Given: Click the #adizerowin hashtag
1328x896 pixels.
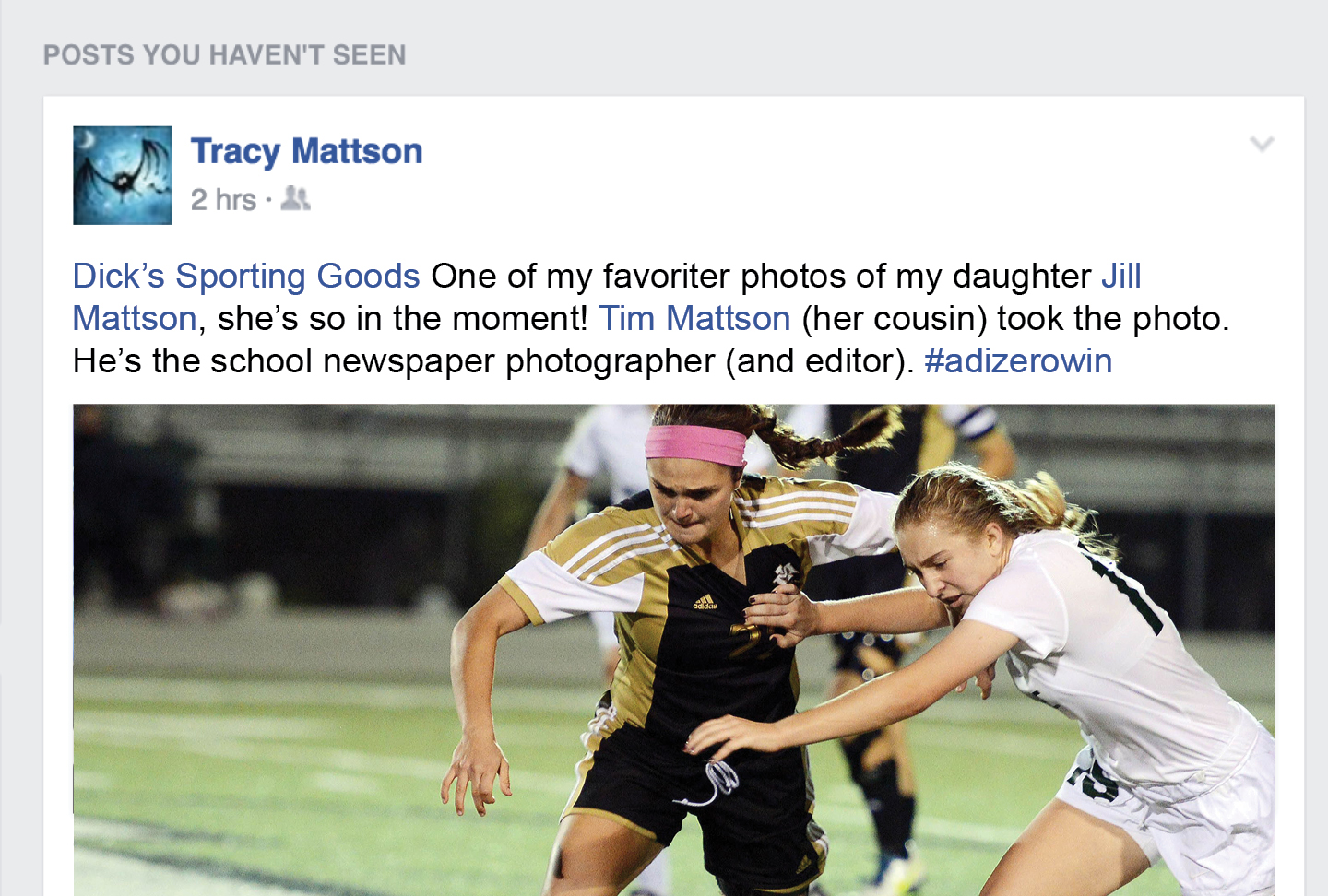Looking at the screenshot, I should 1018,360.
